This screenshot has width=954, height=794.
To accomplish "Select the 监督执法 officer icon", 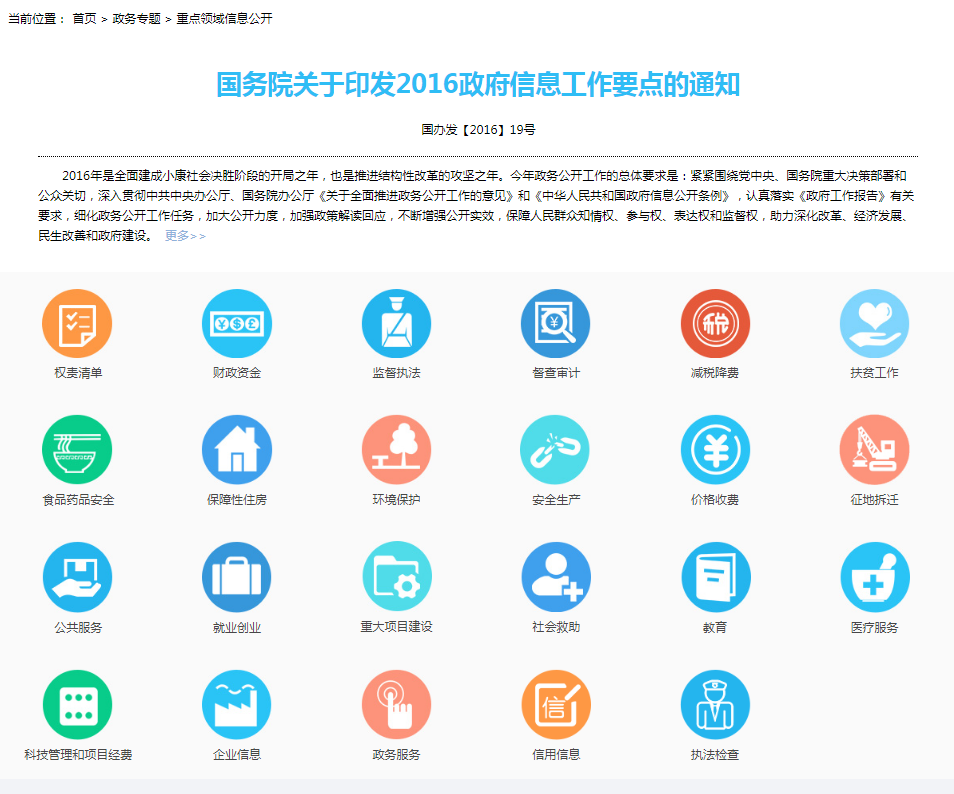I will (x=396, y=323).
